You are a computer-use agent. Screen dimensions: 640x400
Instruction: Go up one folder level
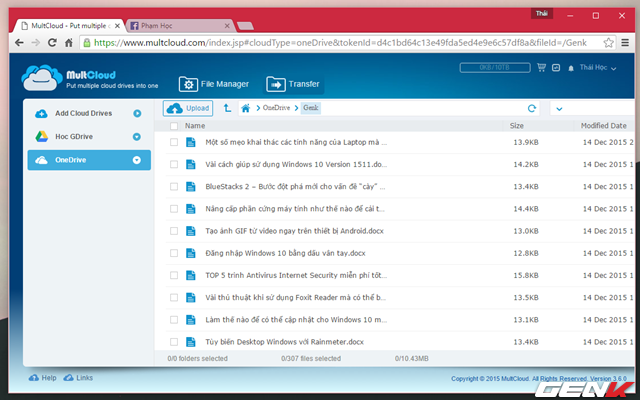(x=228, y=107)
